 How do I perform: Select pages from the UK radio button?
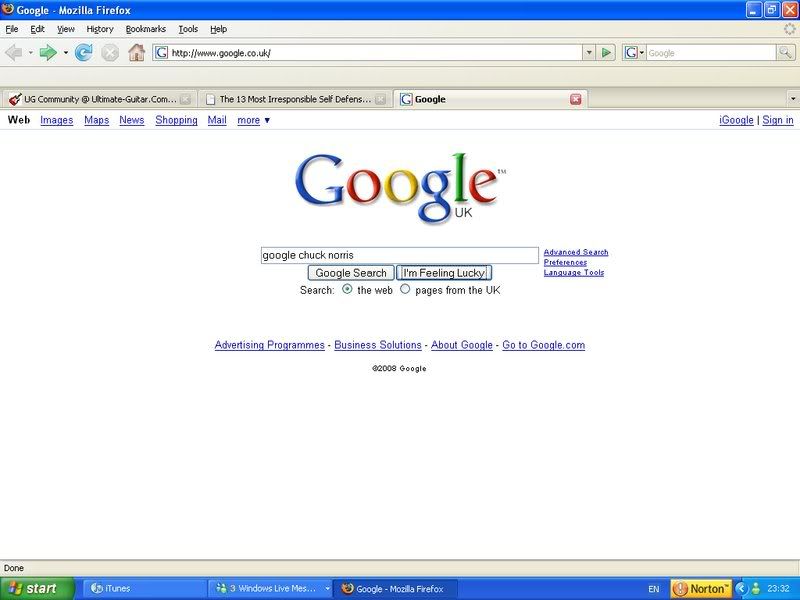point(405,289)
